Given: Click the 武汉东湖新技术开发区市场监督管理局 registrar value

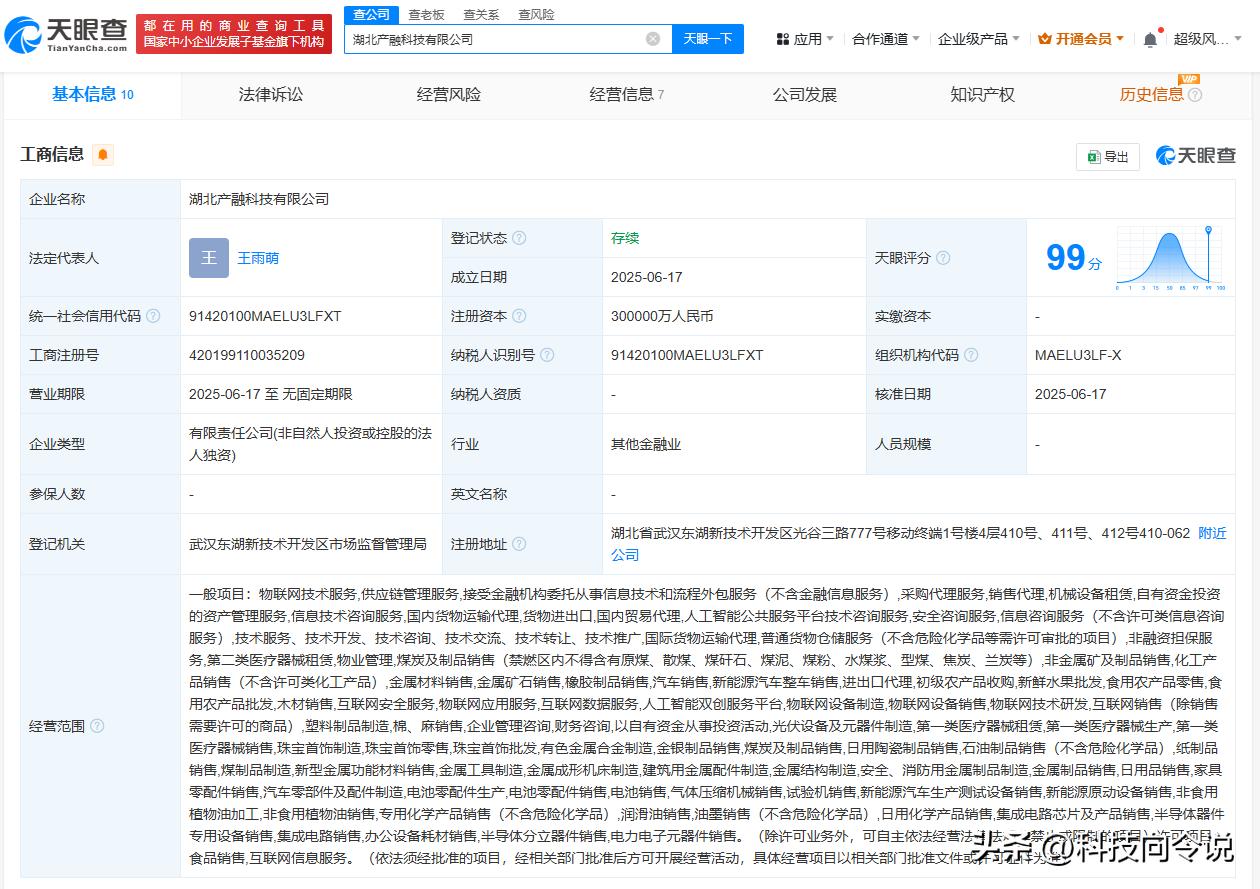Looking at the screenshot, I should tap(308, 544).
